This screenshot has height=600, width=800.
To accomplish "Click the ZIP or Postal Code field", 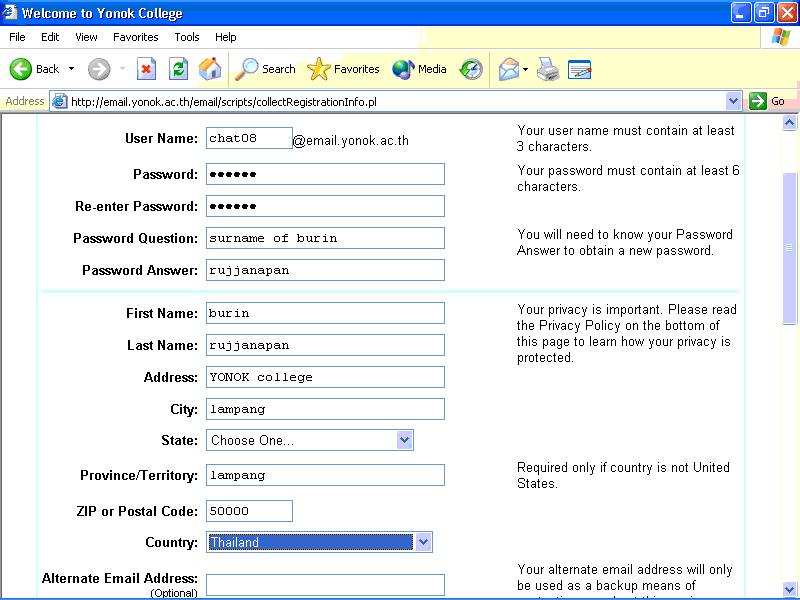I will (x=249, y=511).
